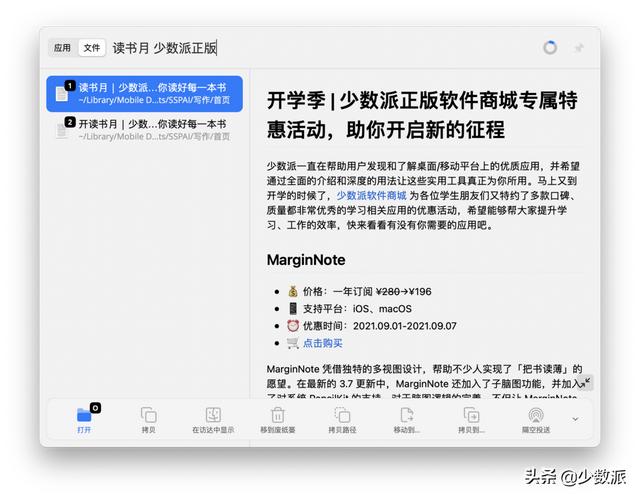Viewport: 640px width, 499px height.
Task: Switch to the 文件 tab
Action: [92, 48]
